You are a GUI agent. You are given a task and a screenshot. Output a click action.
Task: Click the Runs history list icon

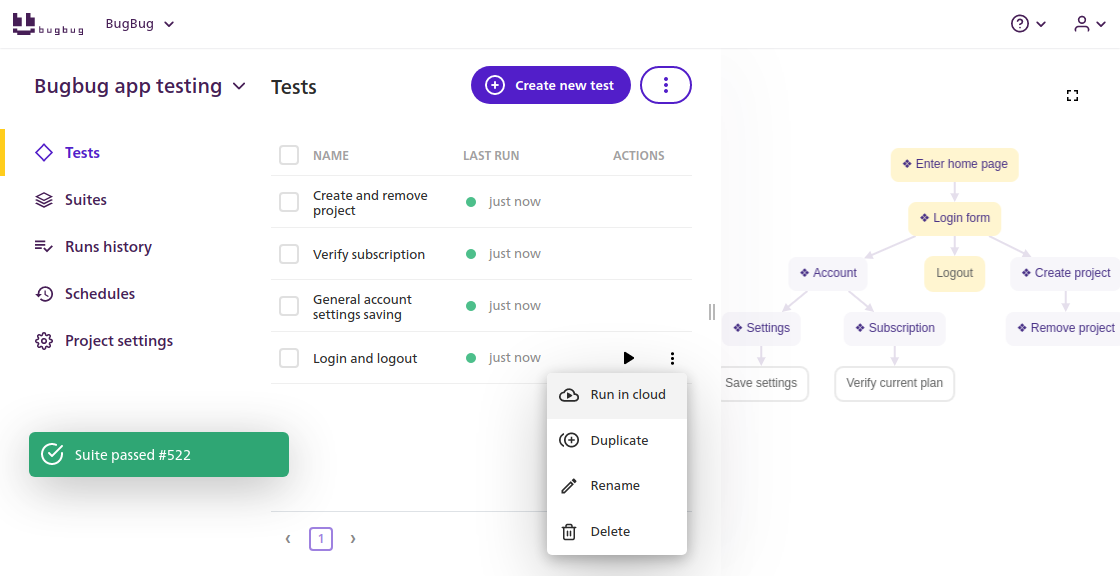coord(44,247)
